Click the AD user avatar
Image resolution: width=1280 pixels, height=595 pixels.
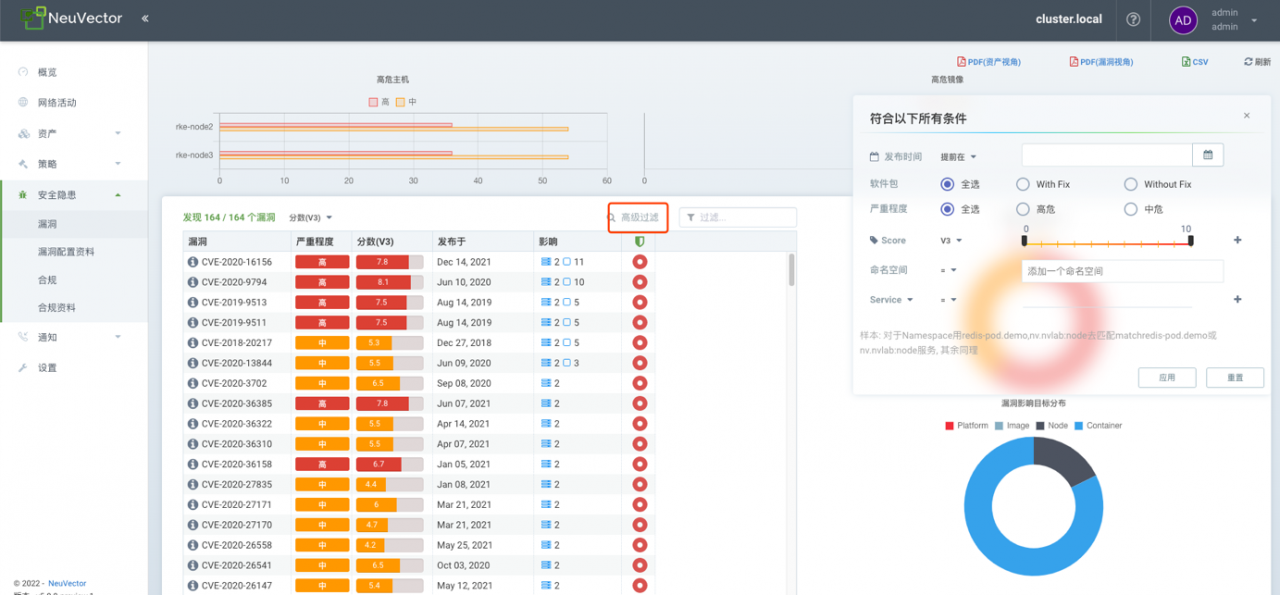[1183, 20]
